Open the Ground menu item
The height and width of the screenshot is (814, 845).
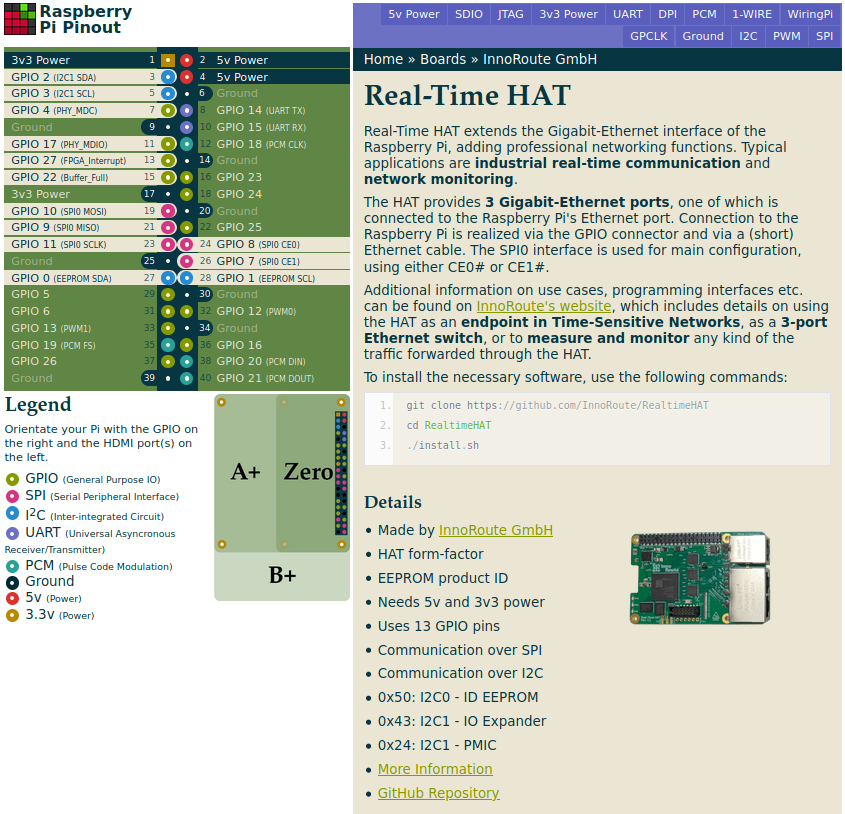[x=703, y=36]
